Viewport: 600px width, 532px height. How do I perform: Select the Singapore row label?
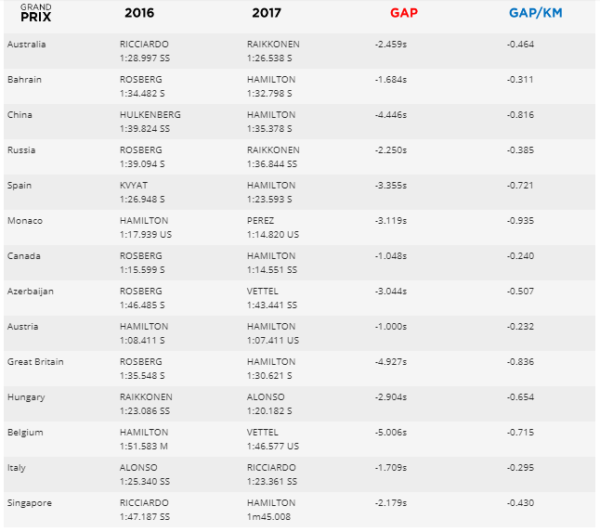(28, 501)
